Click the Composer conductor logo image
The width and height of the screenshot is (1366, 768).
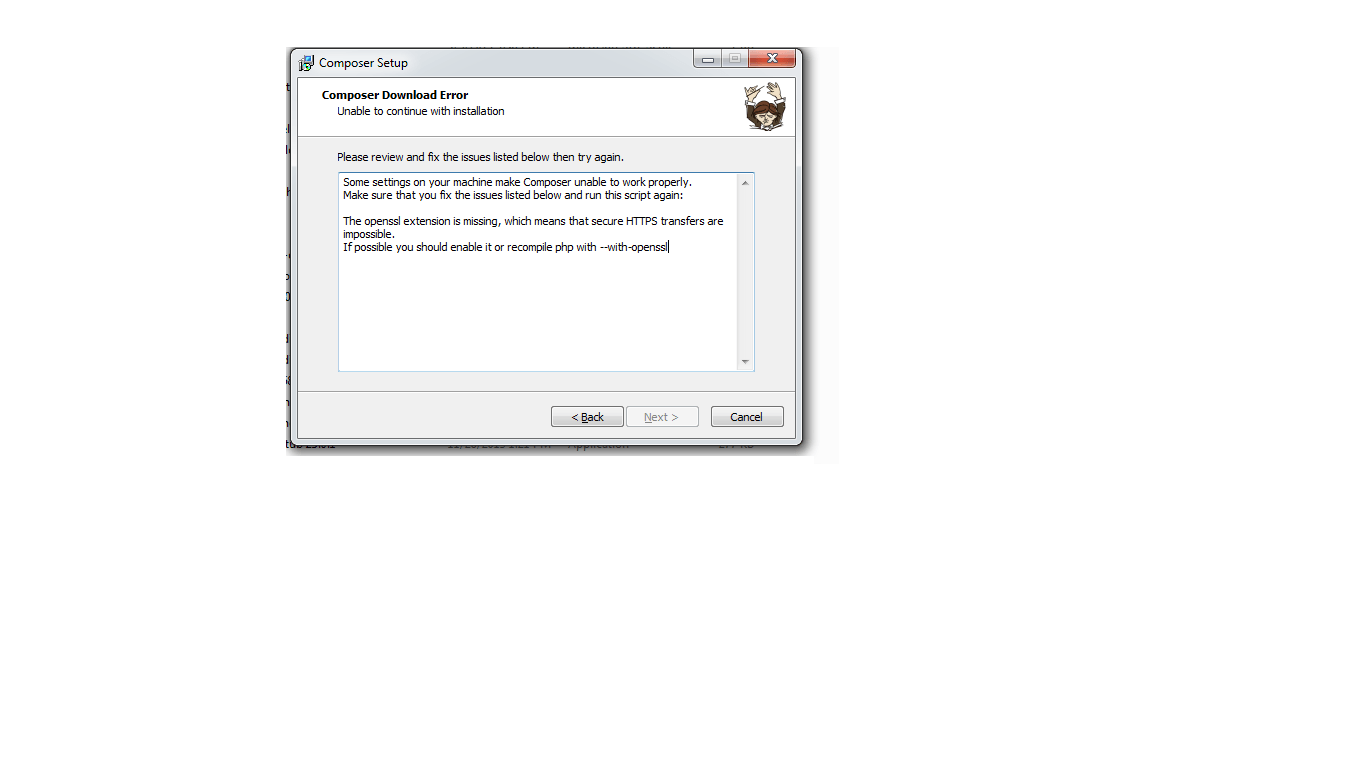coord(765,106)
